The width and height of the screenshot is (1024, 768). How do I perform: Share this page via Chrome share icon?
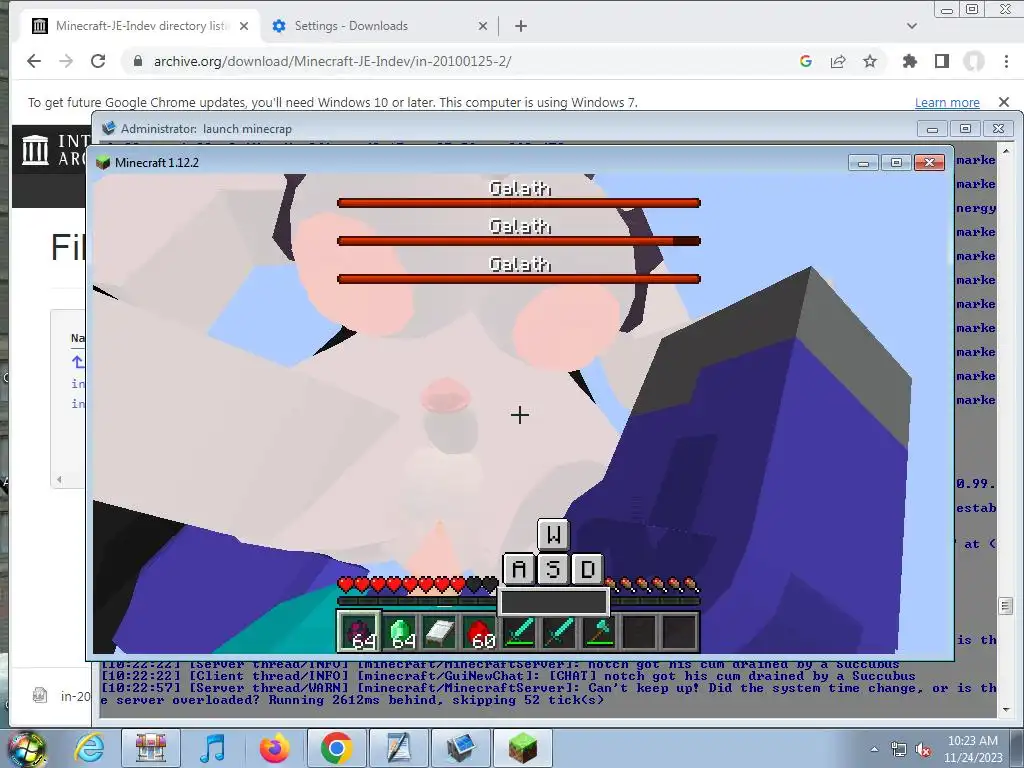pos(838,61)
